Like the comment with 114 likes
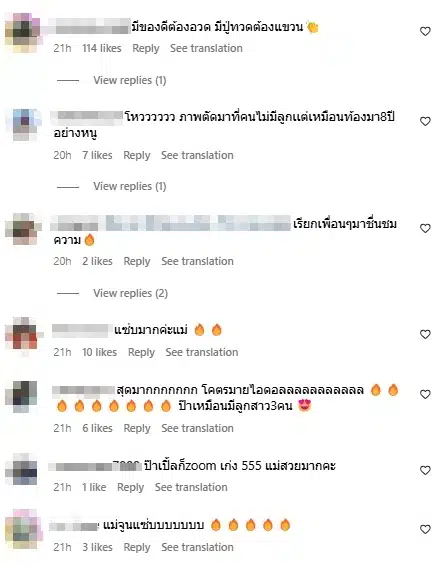The width and height of the screenshot is (440, 566). click(425, 31)
